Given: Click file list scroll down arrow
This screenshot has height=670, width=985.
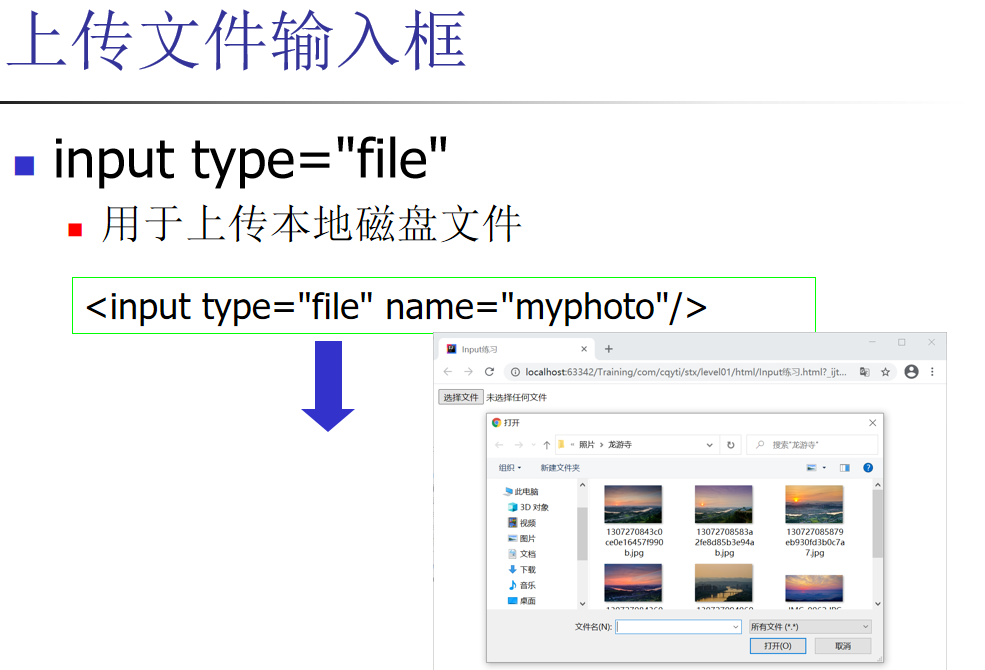Looking at the screenshot, I should click(878, 603).
